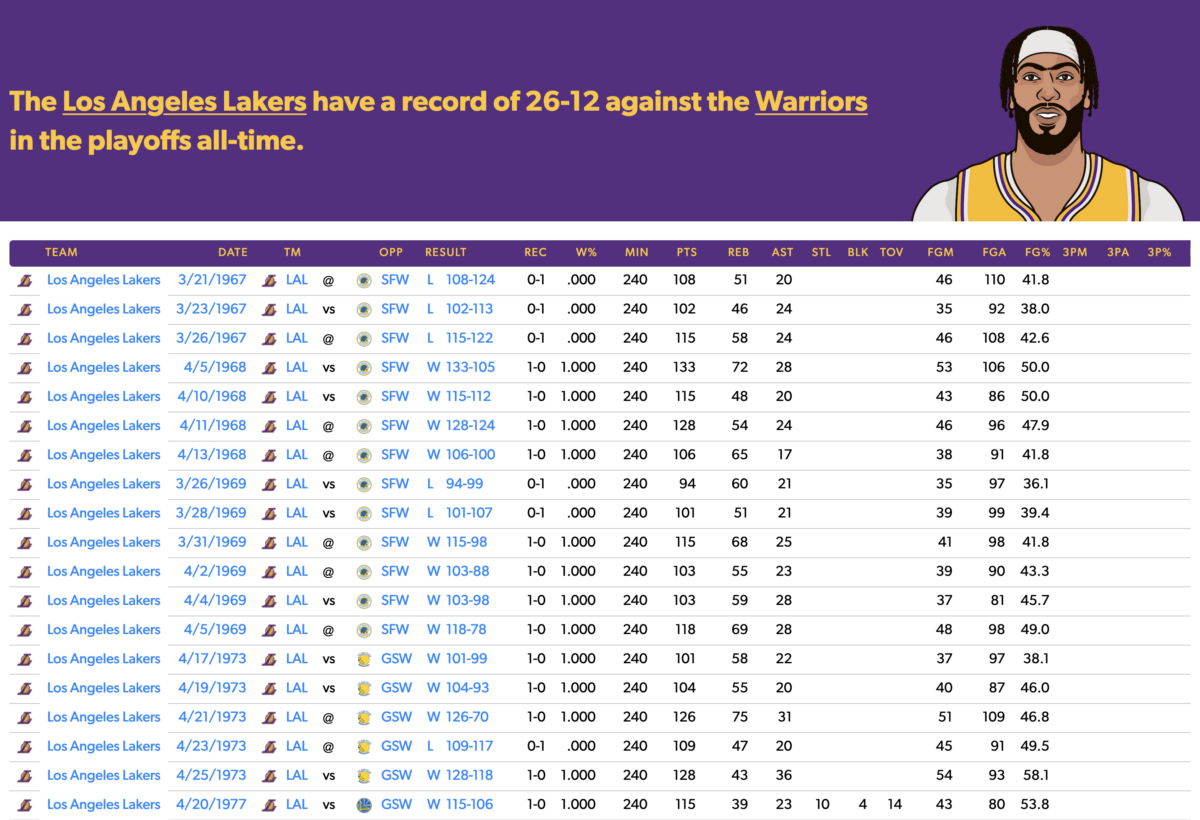1200x820 pixels.
Task: Sort table by 3PM column header
Action: (1075, 252)
